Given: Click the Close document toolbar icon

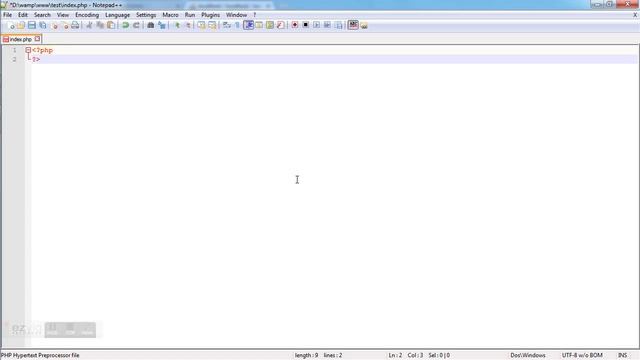Looking at the screenshot, I should coord(54,25).
